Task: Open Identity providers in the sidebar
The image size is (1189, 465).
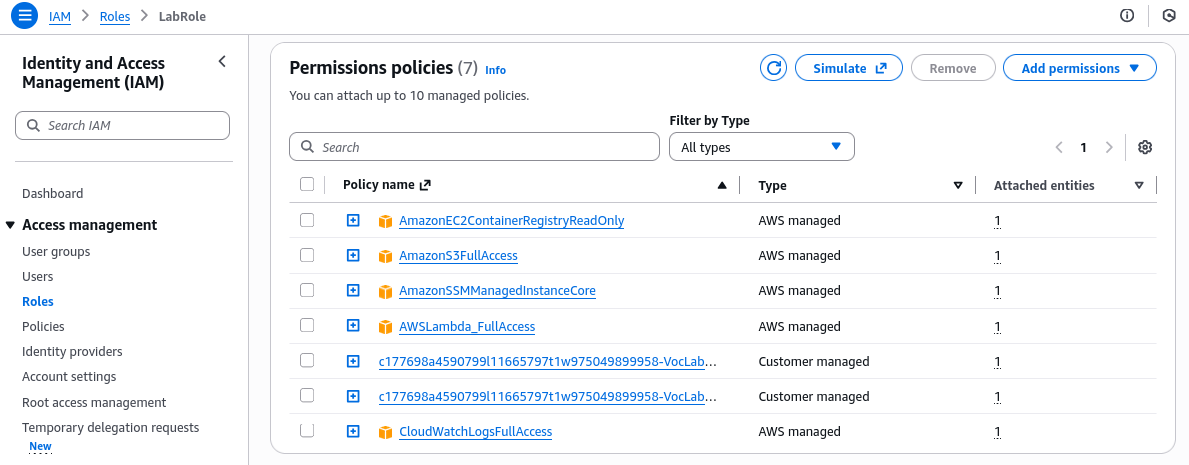Action: click(x=72, y=351)
